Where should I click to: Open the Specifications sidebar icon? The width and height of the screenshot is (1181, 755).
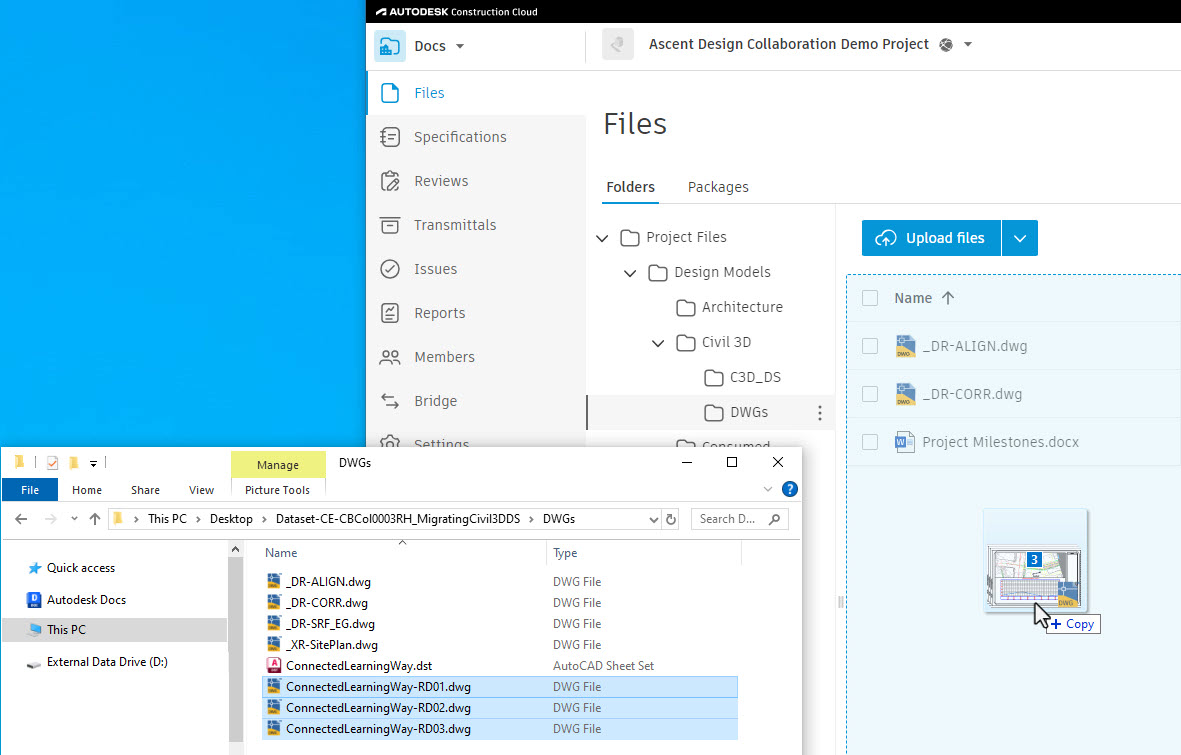click(390, 136)
